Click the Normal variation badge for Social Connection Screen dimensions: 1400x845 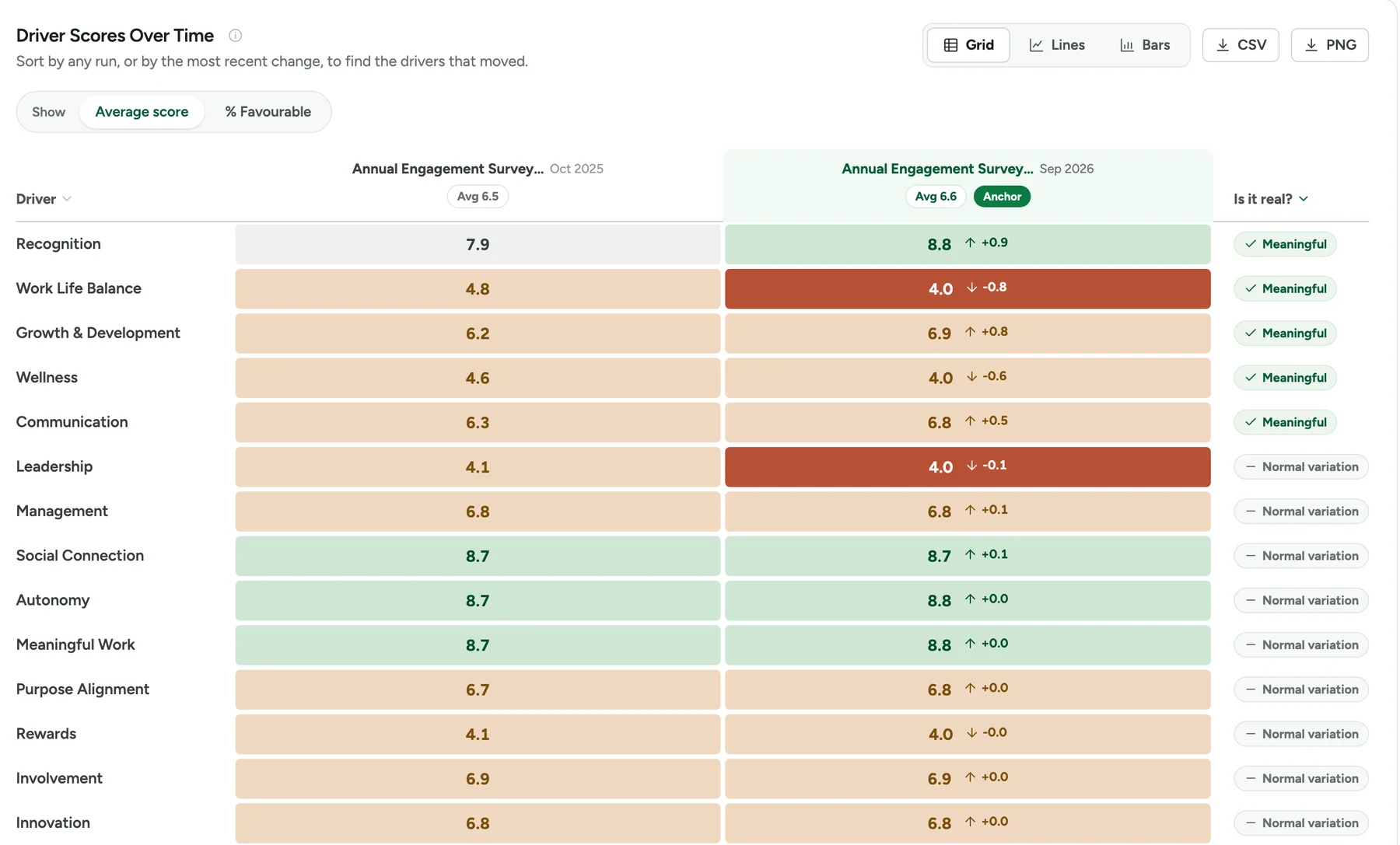tap(1301, 556)
